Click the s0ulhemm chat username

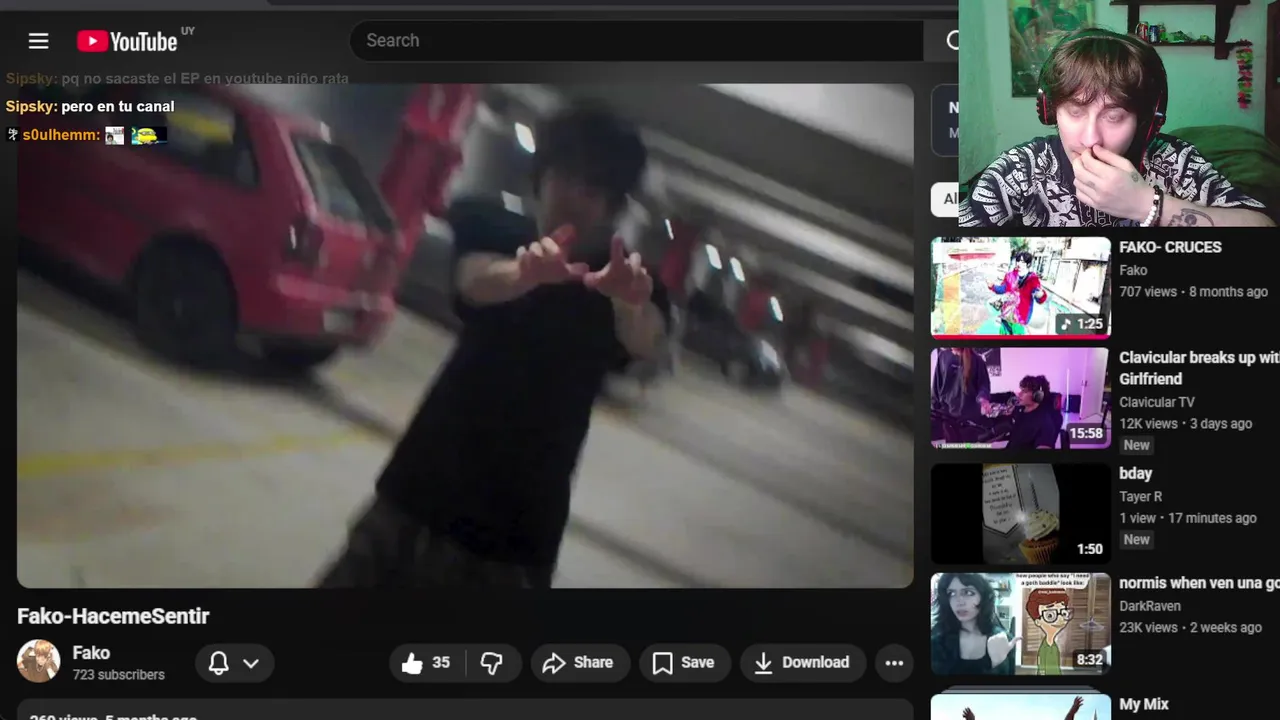tap(60, 135)
